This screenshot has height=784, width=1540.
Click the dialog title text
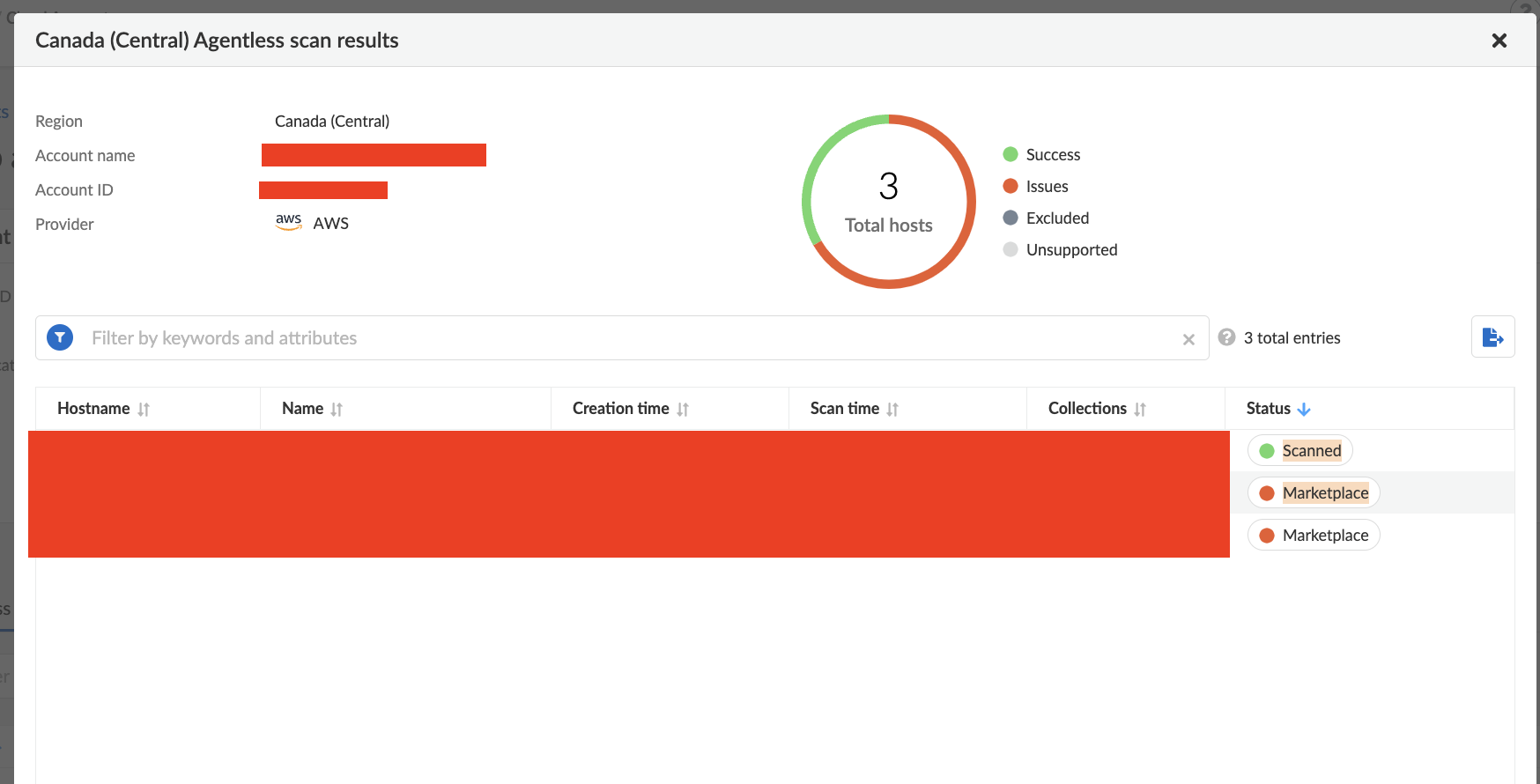coord(217,41)
